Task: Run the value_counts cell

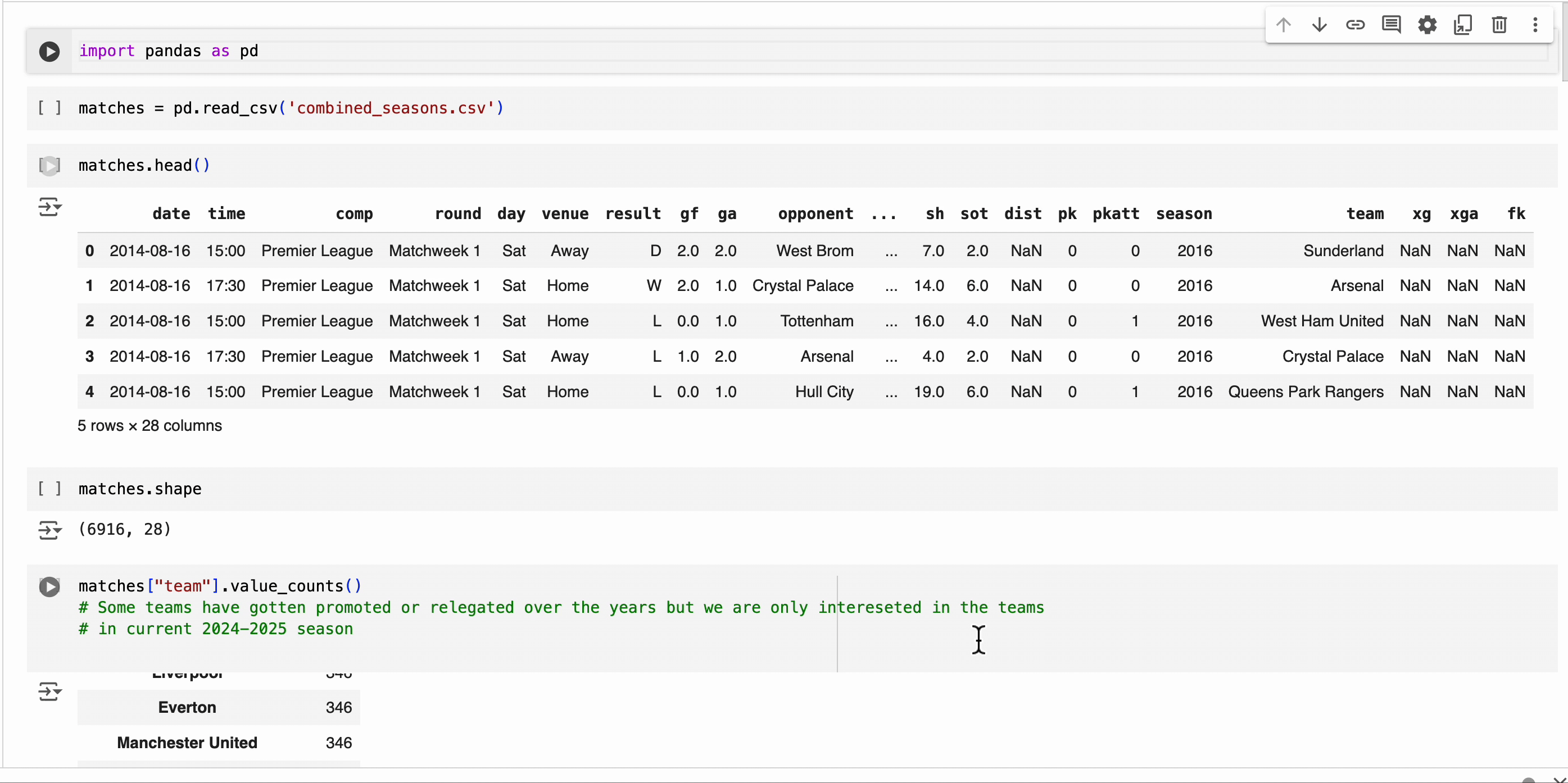Action: (49, 586)
